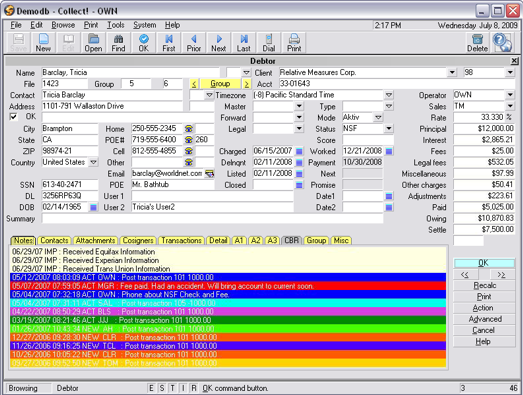This screenshot has height=395, width=523.
Task: Switch to the Attachments tab
Action: 95,241
